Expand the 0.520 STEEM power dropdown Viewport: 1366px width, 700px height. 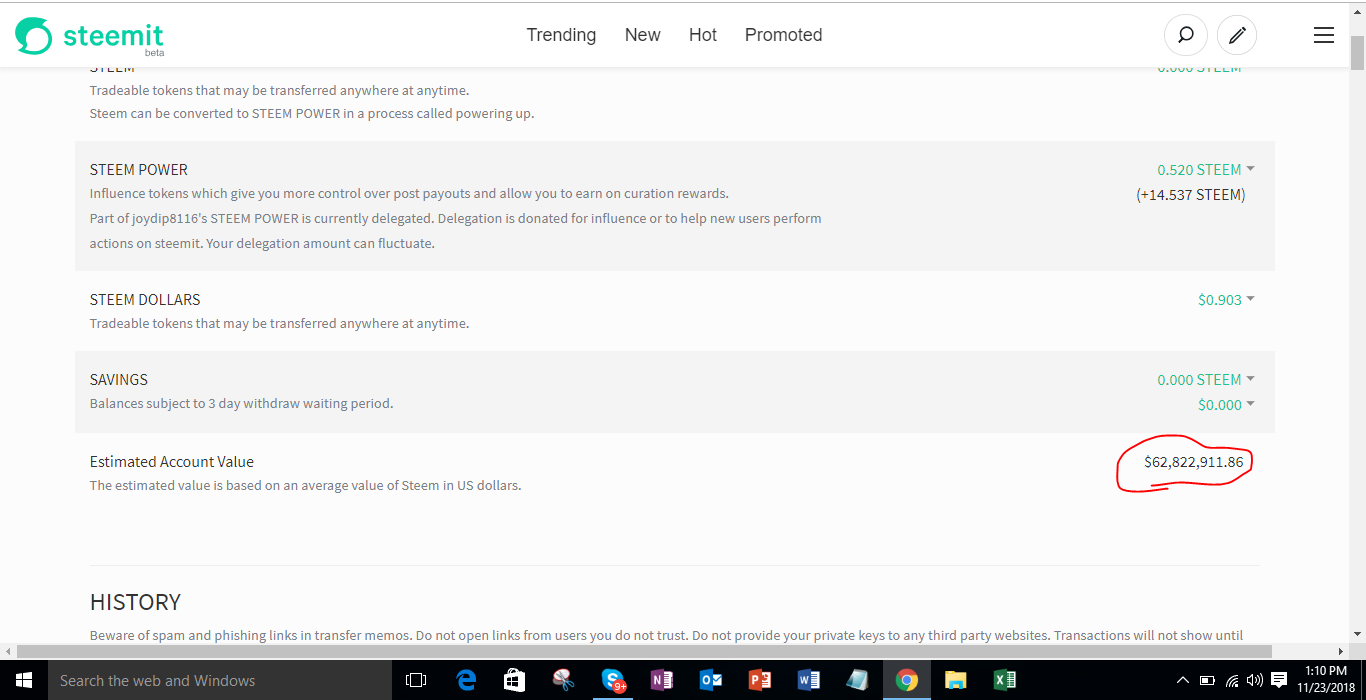[x=1205, y=170]
